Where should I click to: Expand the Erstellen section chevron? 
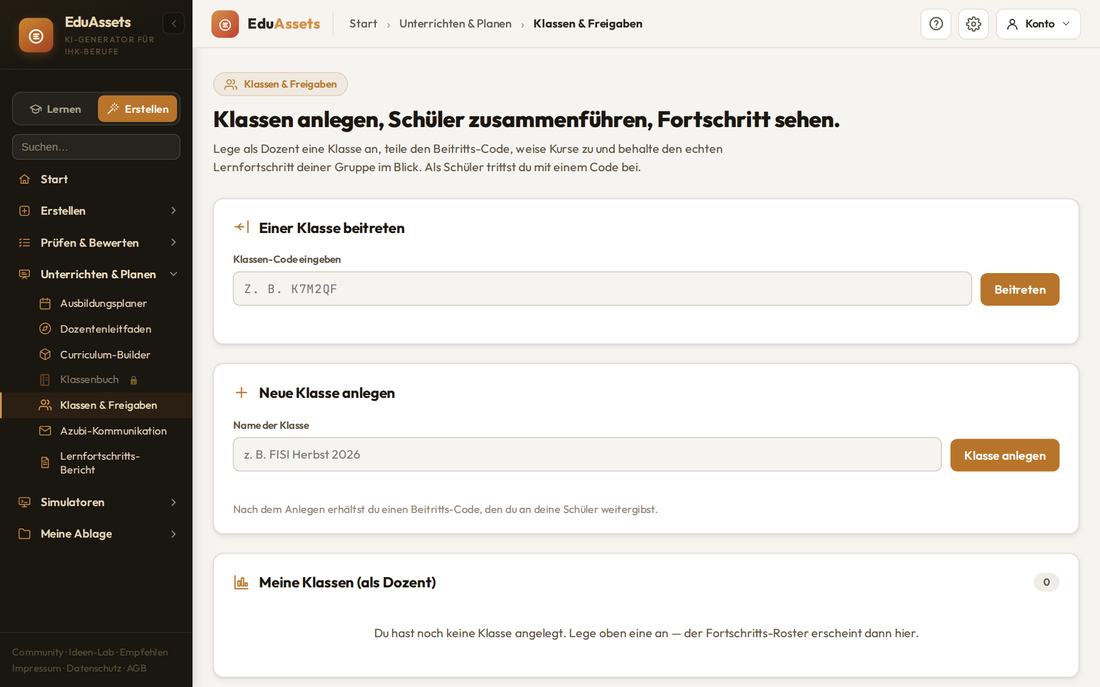tap(173, 211)
